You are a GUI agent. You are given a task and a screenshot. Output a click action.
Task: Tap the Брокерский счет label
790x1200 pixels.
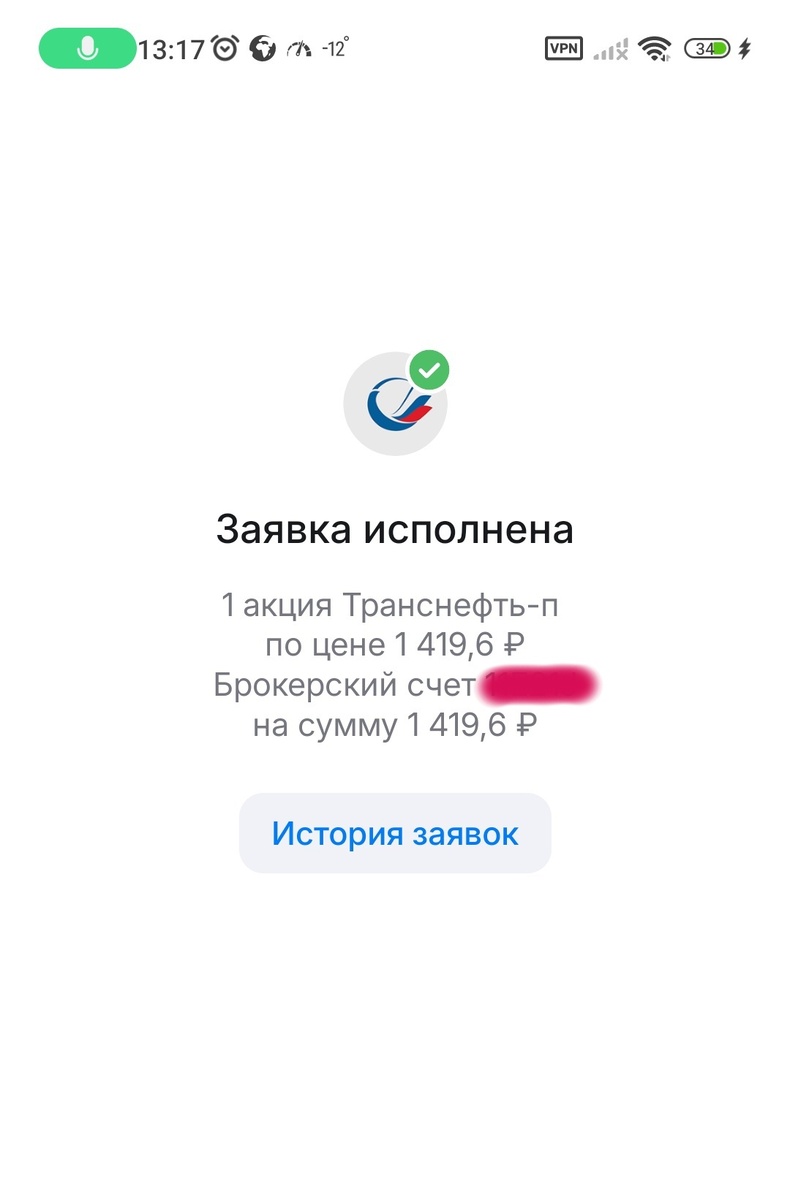coord(346,686)
